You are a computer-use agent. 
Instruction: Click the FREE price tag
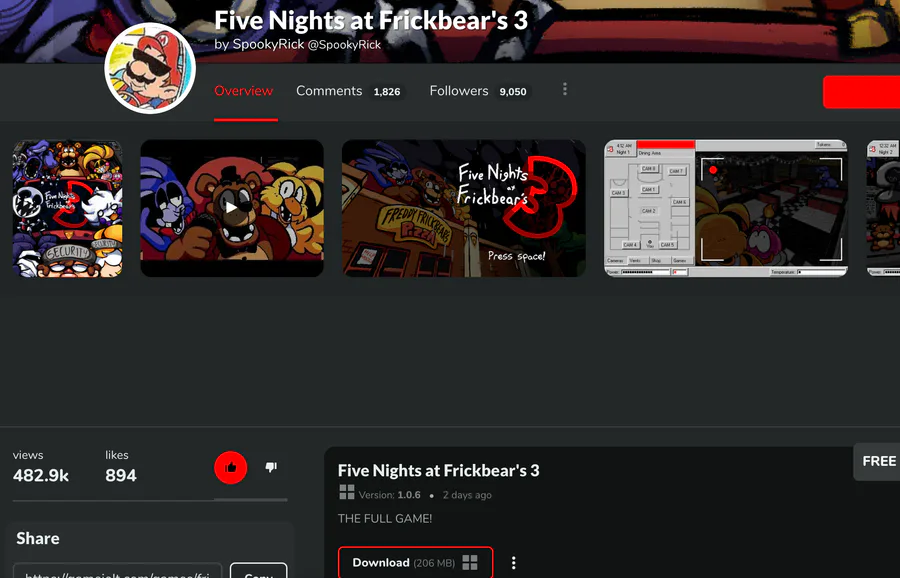878,461
